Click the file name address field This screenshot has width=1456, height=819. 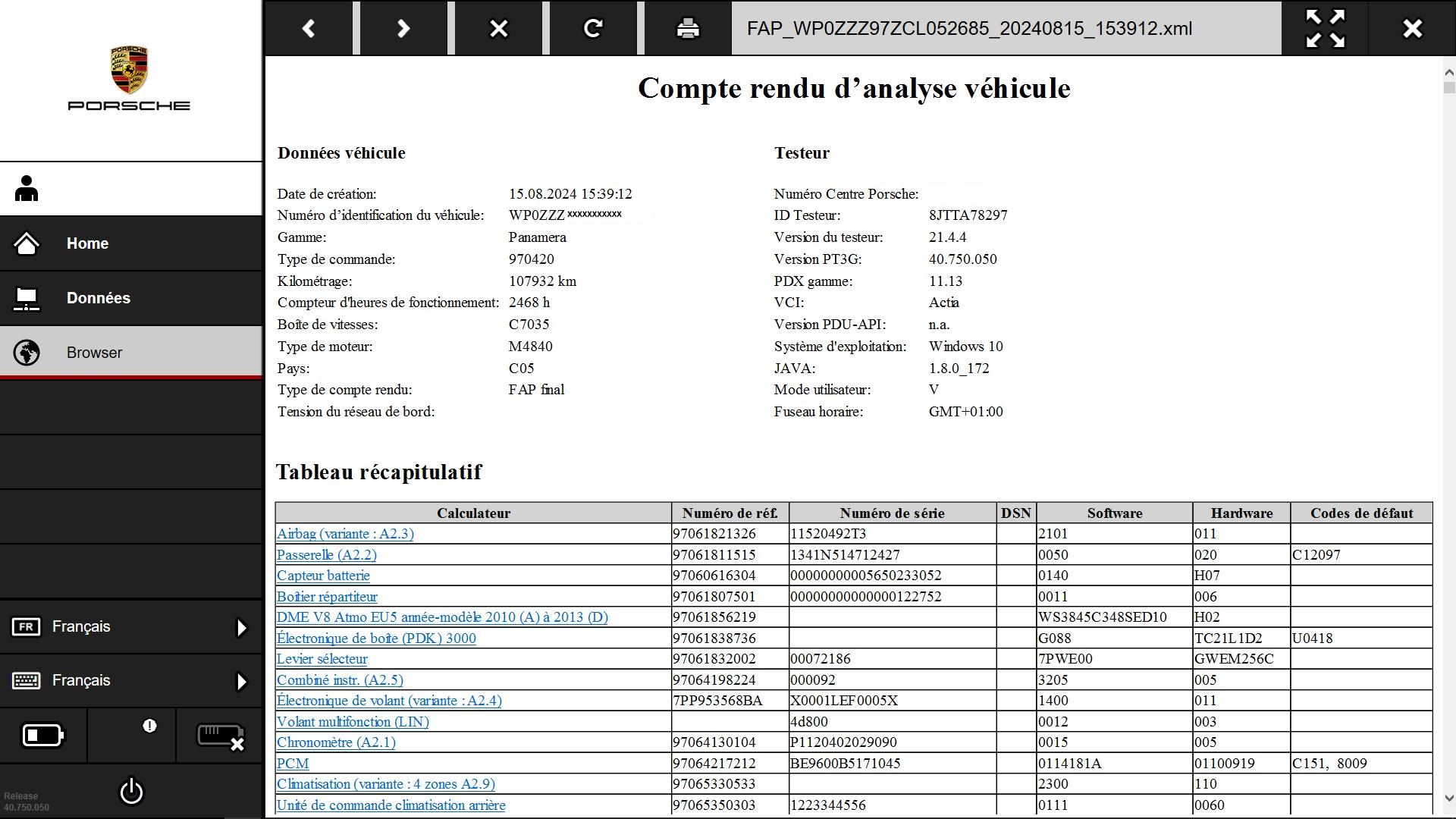pos(1006,28)
